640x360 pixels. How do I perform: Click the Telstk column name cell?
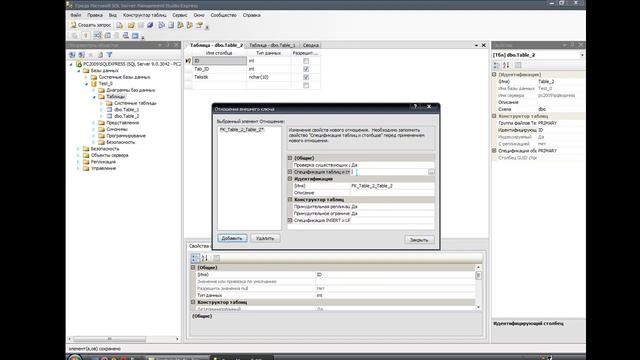220,77
